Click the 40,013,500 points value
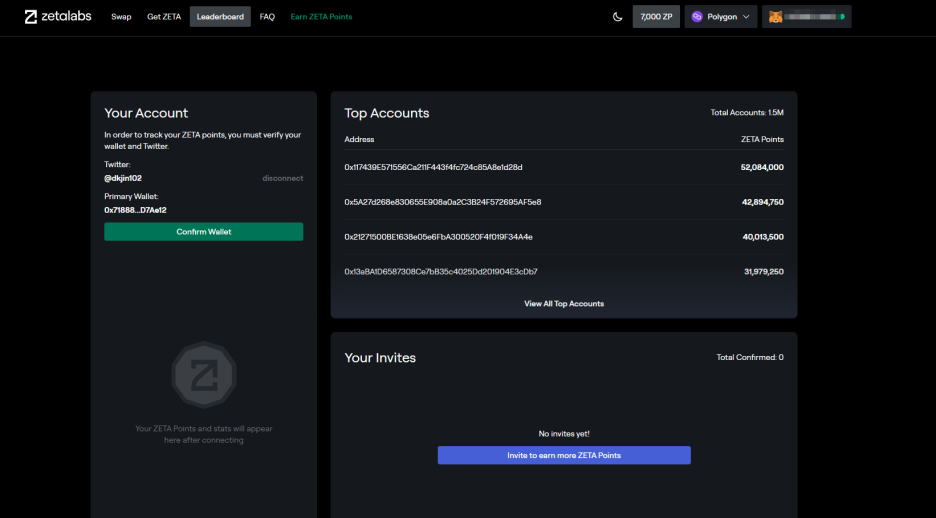This screenshot has width=936, height=518. [x=763, y=237]
